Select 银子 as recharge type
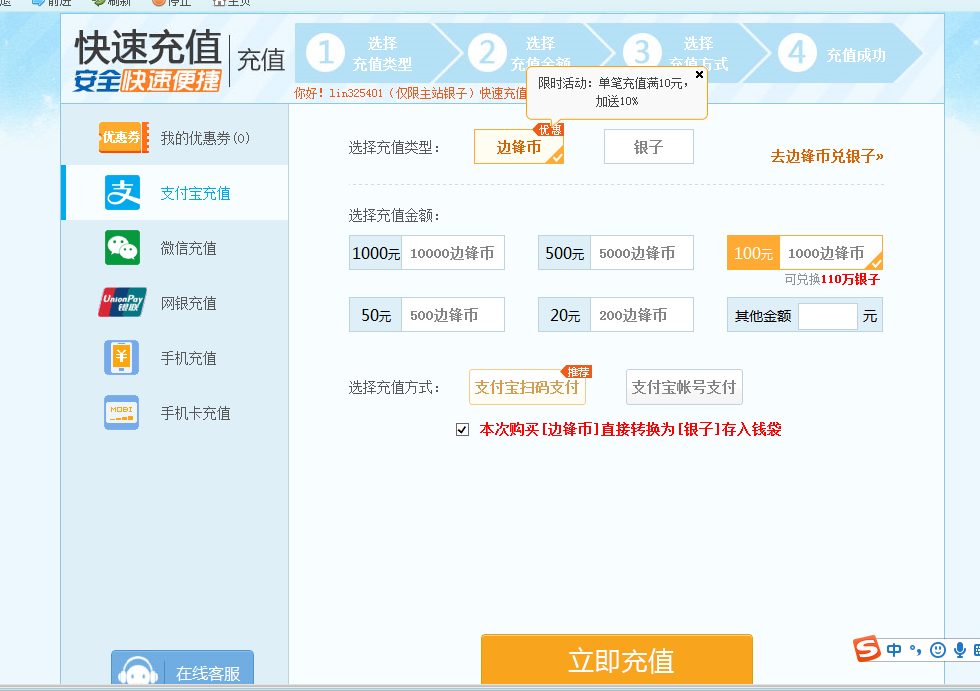The height and width of the screenshot is (691, 980). click(648, 147)
